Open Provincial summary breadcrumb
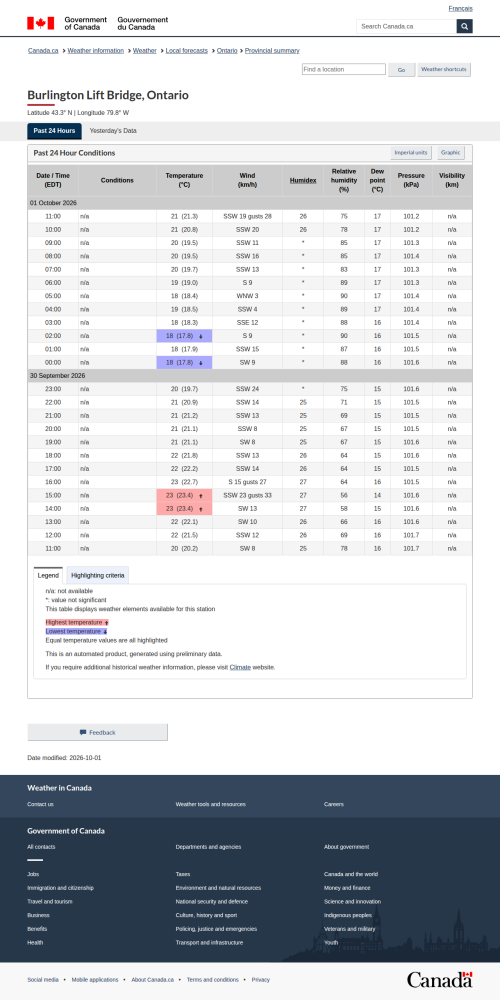 pyautogui.click(x=272, y=50)
